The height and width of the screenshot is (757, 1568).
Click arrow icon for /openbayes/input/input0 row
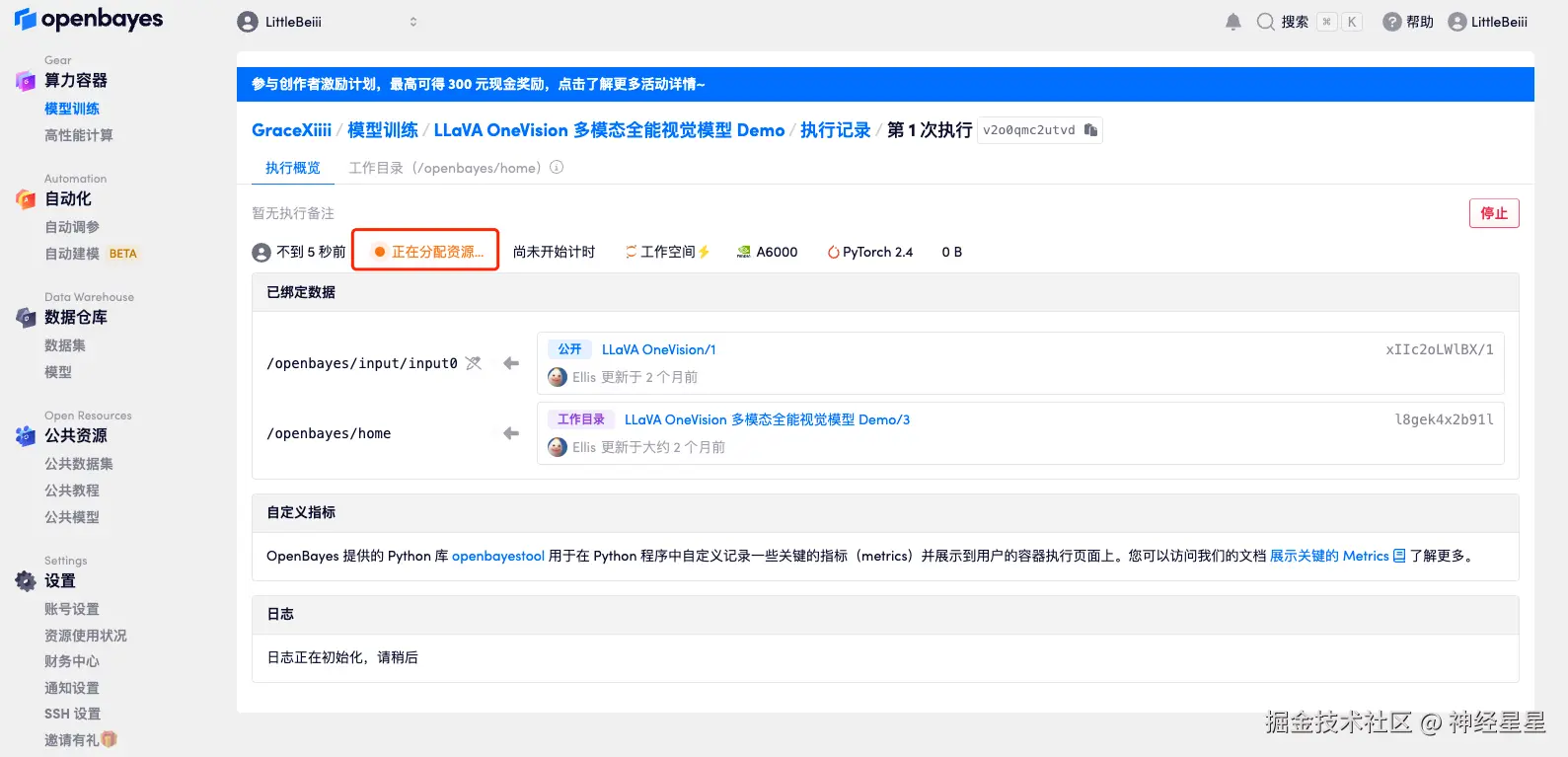click(511, 363)
